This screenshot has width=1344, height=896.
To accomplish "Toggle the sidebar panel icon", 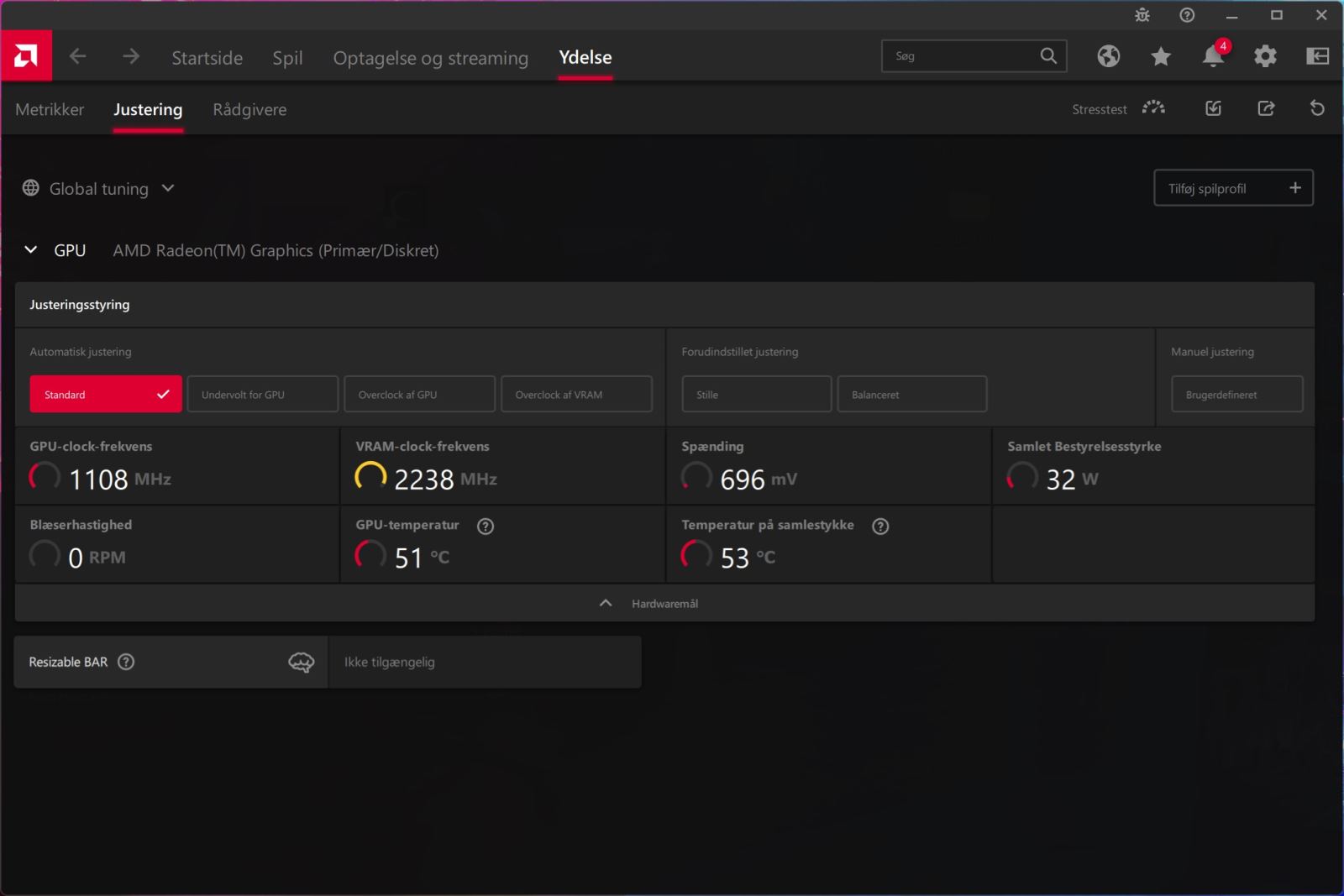I will tap(1317, 56).
